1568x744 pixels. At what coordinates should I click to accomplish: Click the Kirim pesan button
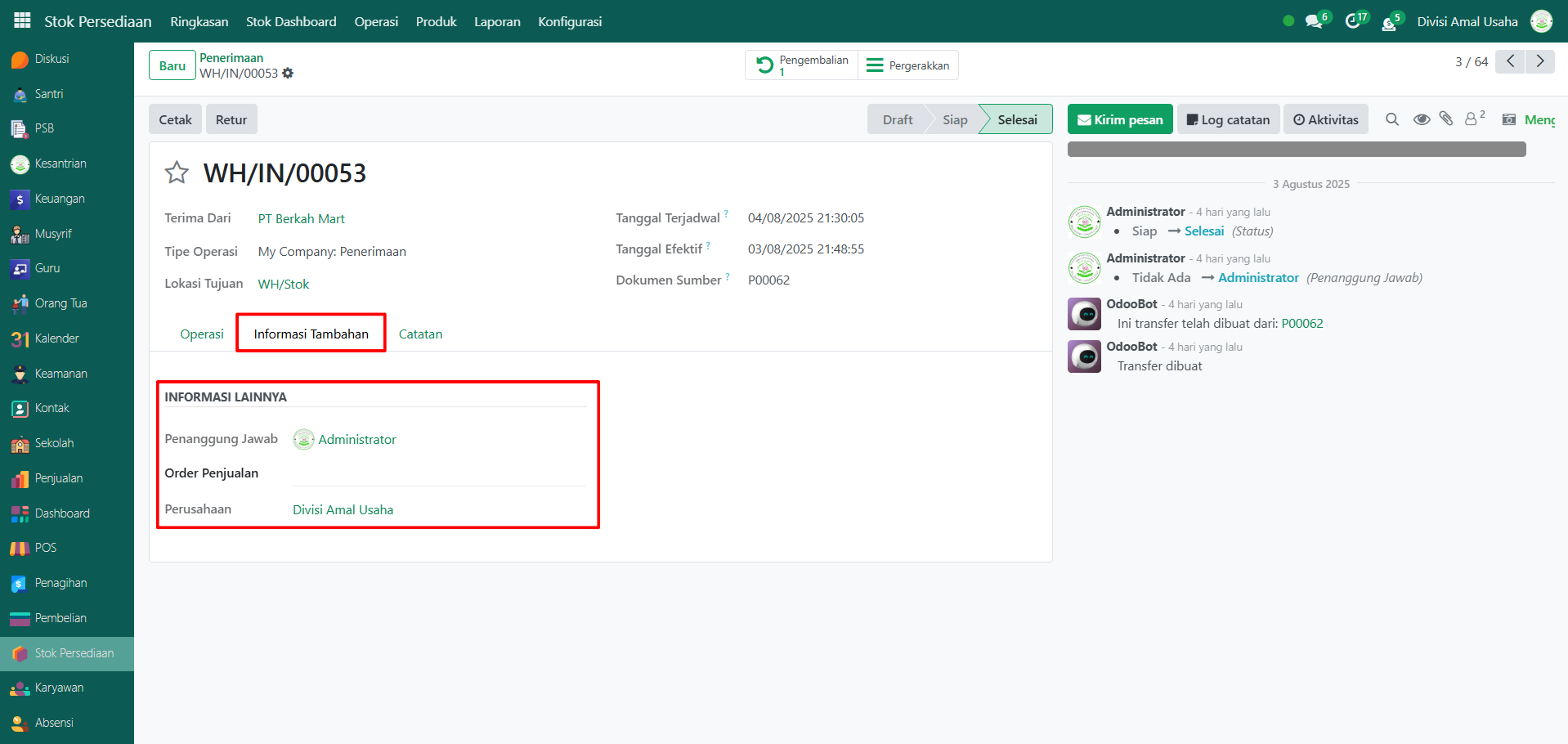pos(1120,119)
